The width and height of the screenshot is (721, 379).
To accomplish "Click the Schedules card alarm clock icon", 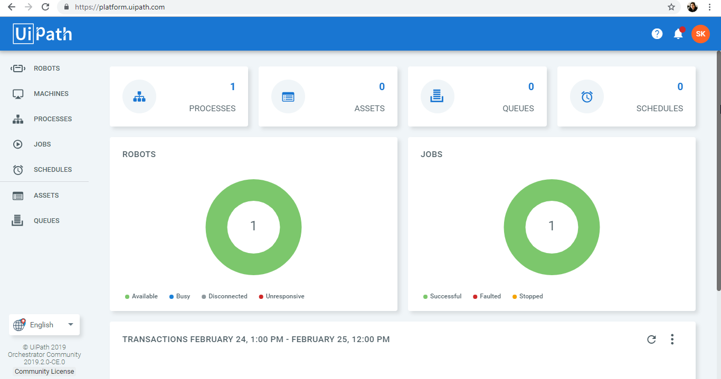I will (x=587, y=97).
